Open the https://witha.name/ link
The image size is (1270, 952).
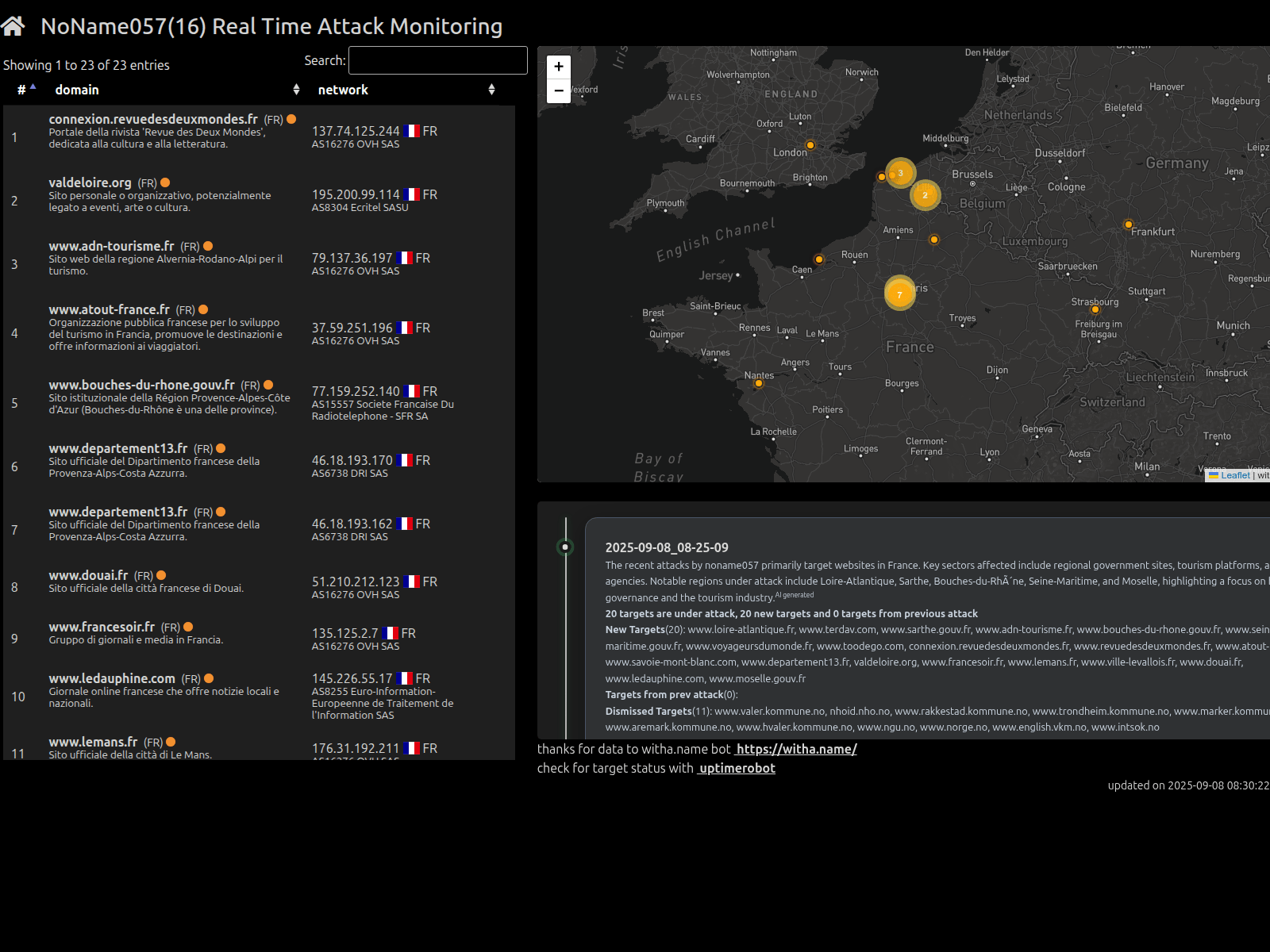point(795,749)
